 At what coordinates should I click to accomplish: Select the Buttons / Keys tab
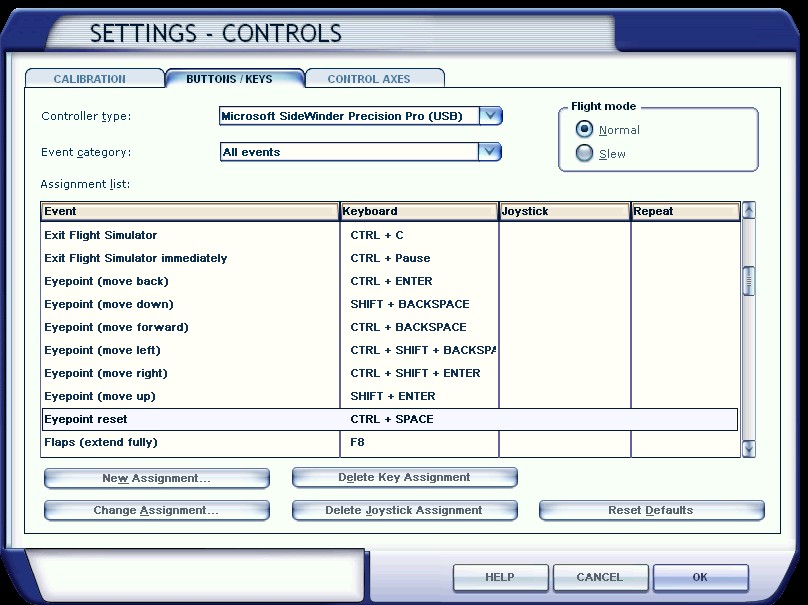point(229,79)
